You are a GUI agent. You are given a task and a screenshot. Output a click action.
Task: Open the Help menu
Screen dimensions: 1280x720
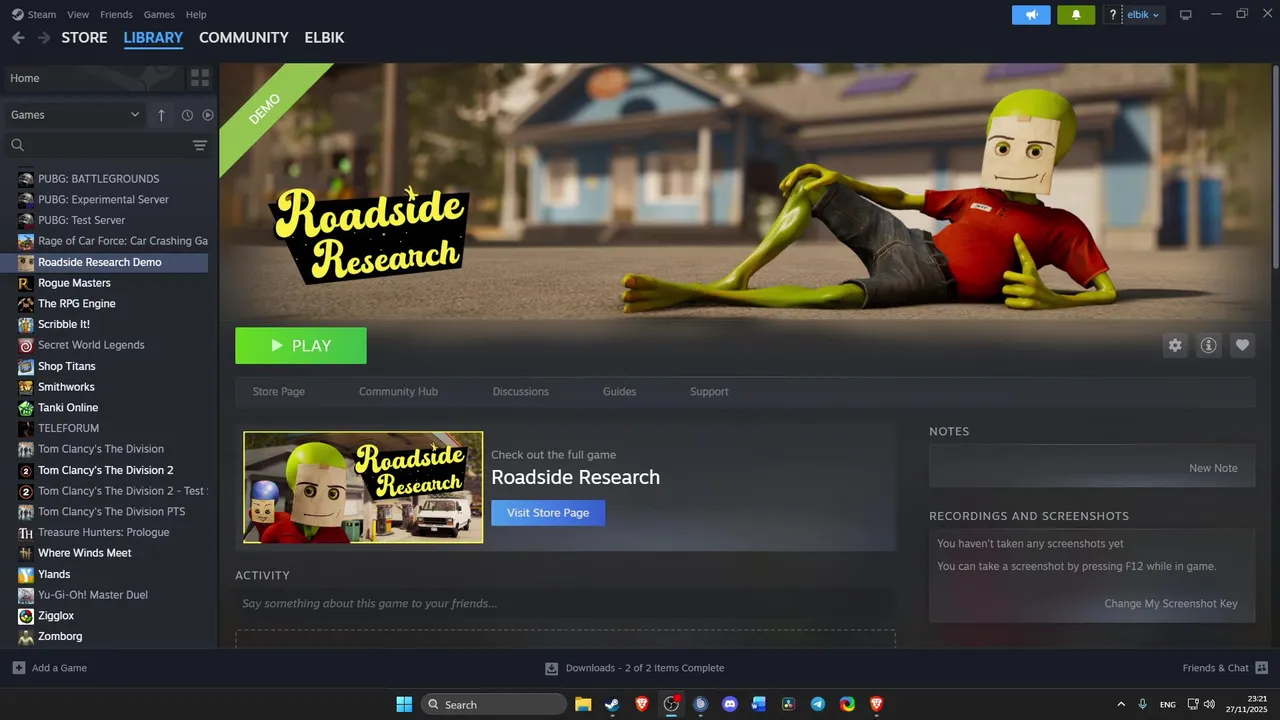(x=196, y=15)
